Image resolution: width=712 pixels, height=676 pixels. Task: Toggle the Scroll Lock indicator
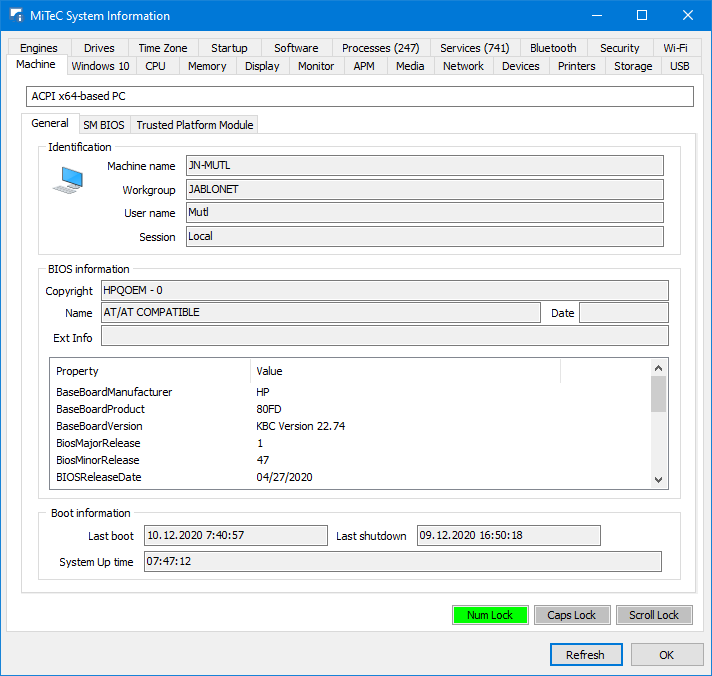654,615
